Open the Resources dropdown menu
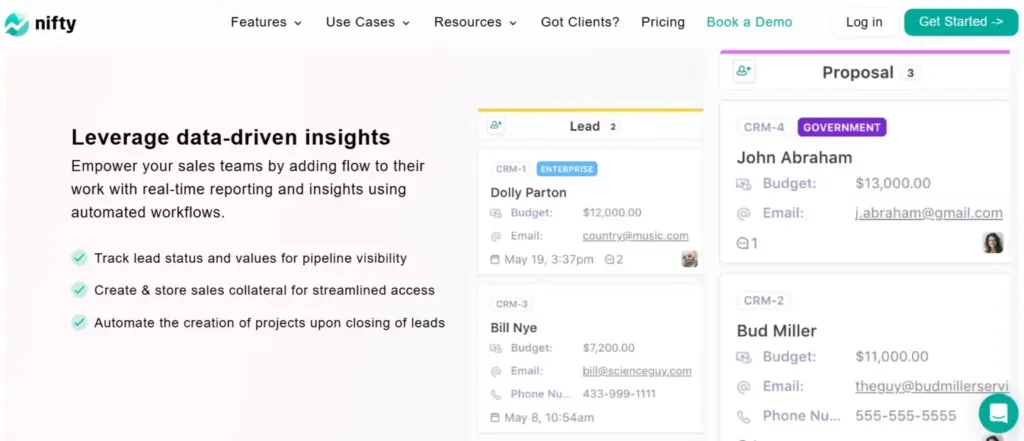The image size is (1024, 441). [475, 22]
